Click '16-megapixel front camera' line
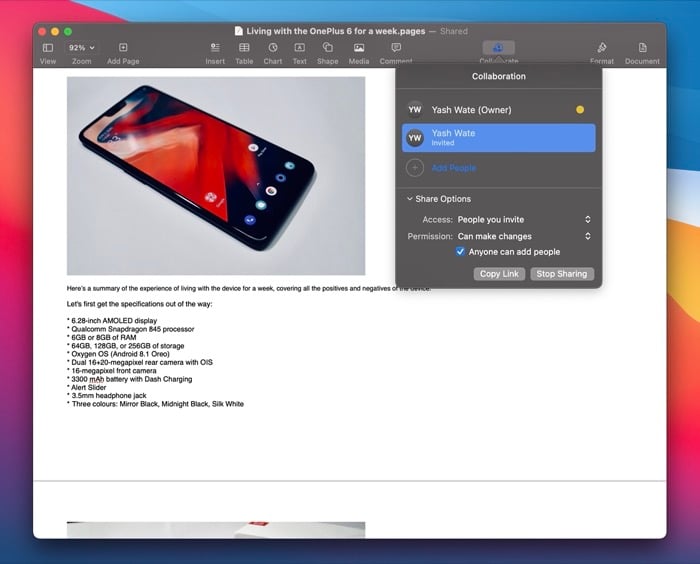Image resolution: width=700 pixels, height=564 pixels. coord(114,371)
